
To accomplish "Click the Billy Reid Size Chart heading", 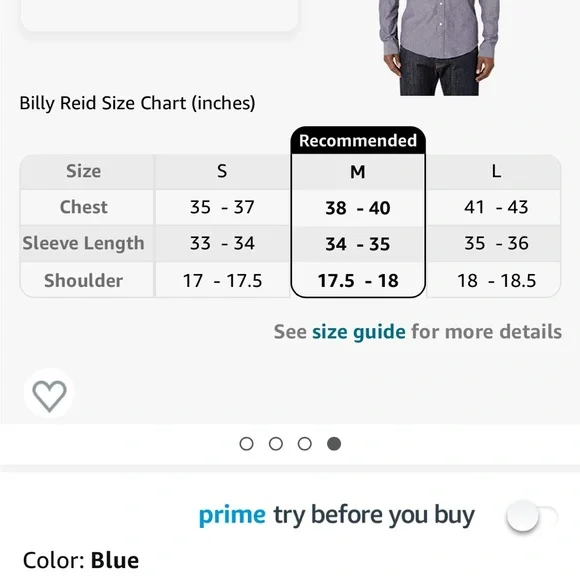I will click(x=137, y=103).
